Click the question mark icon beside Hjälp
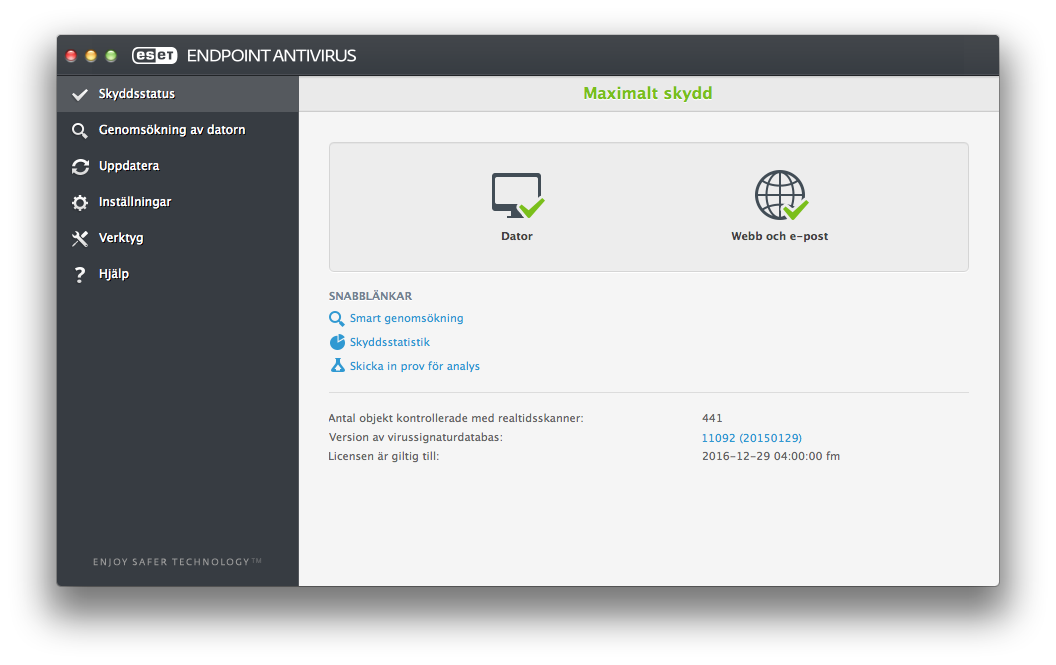Viewport: 1056px width, 665px height. tap(80, 274)
